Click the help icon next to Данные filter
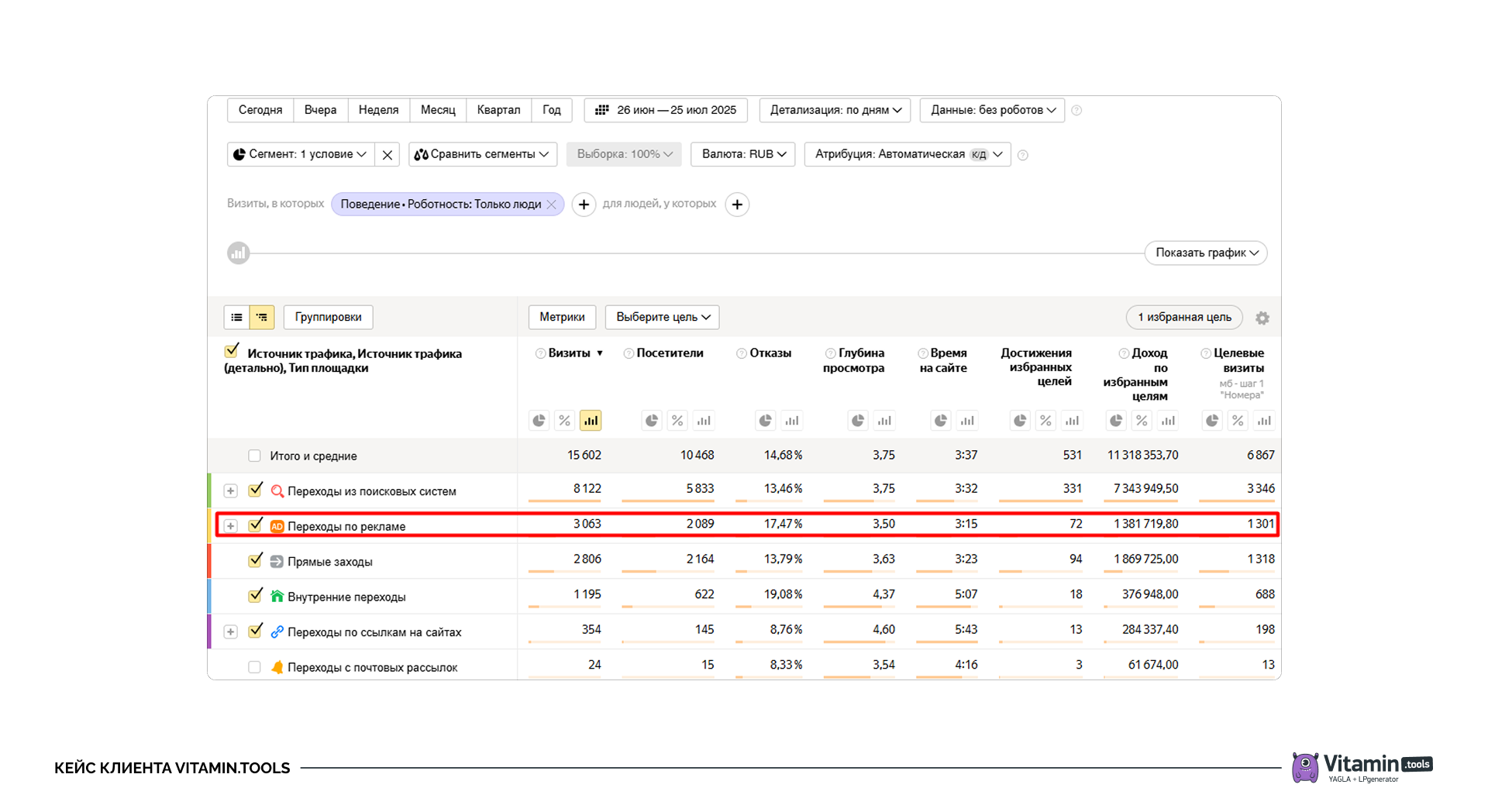1488x812 pixels. tap(1076, 110)
